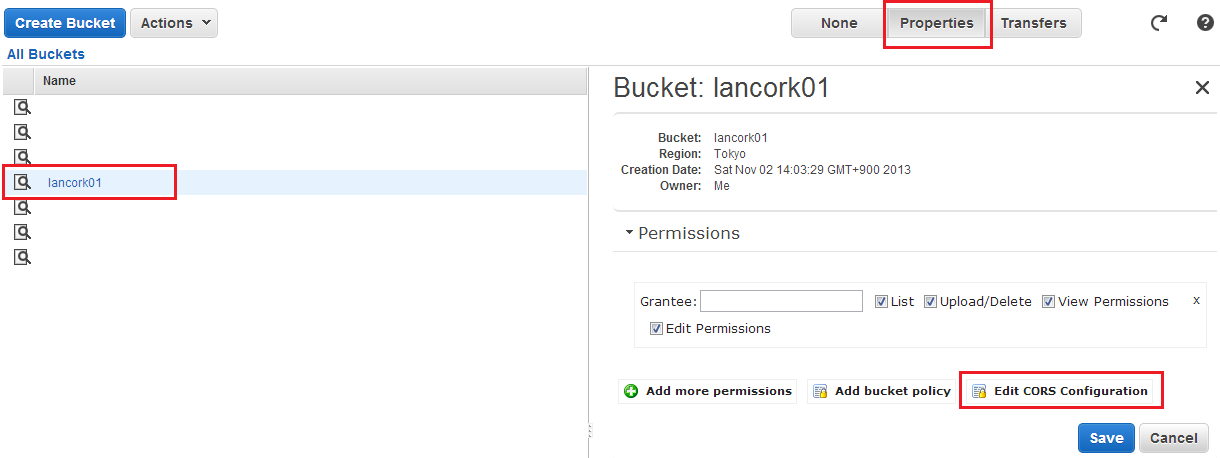This screenshot has width=1220, height=458.
Task: Select the None view tab
Action: [x=838, y=23]
